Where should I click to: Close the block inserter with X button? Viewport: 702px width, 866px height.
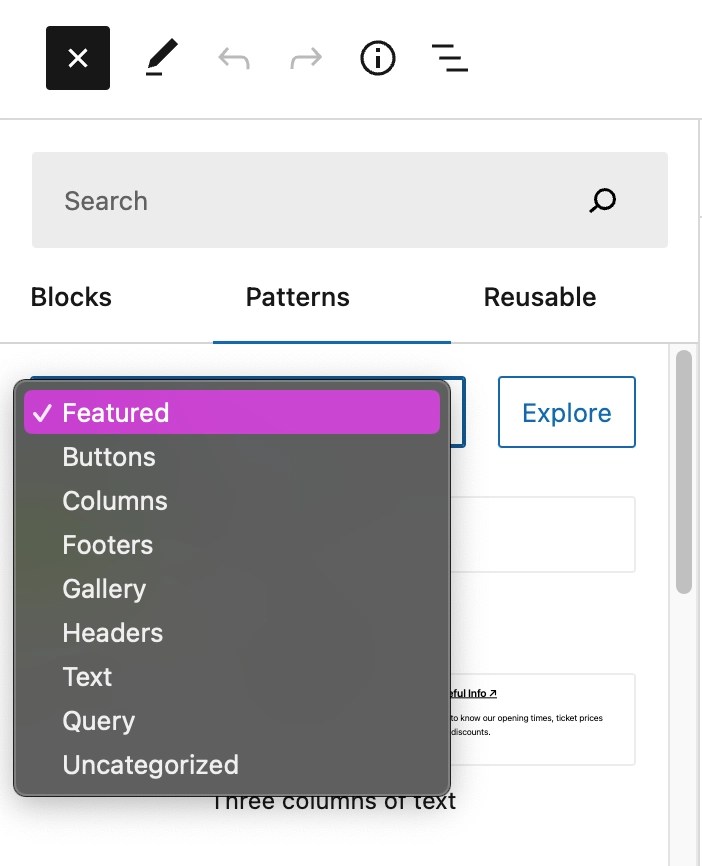pos(78,58)
